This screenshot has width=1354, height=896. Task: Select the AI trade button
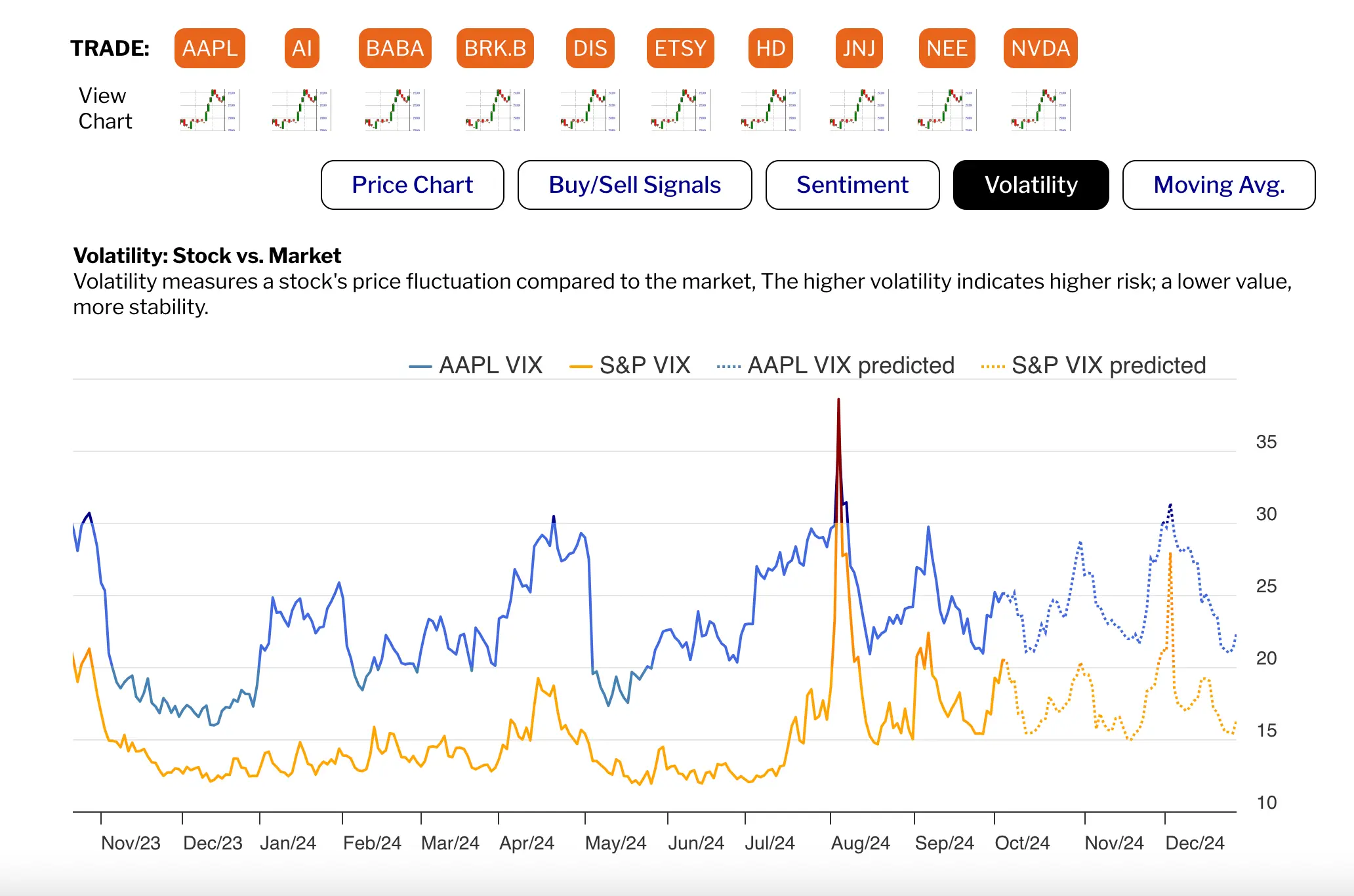pos(302,49)
